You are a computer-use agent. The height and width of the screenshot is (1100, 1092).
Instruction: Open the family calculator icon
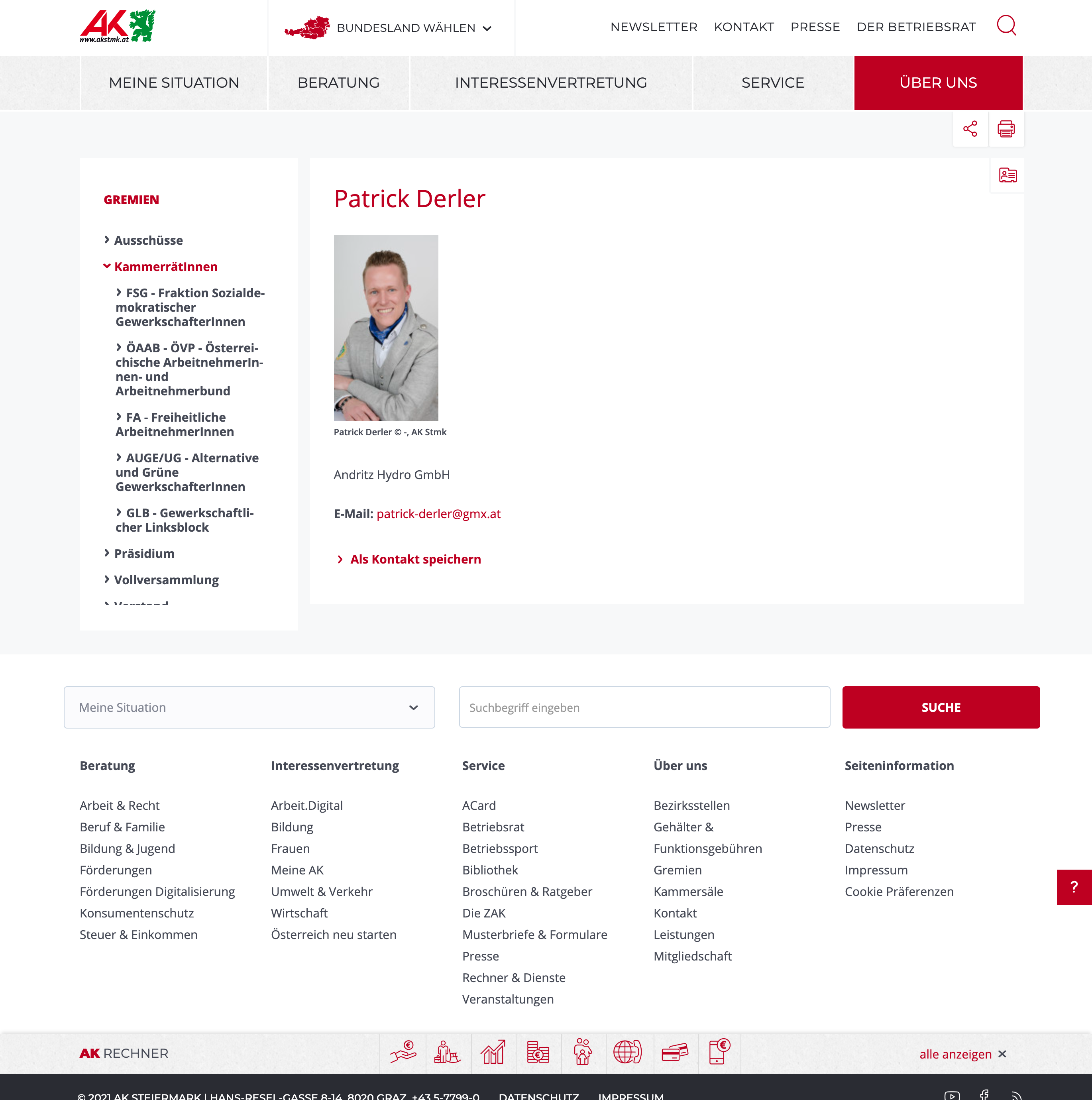(583, 1053)
